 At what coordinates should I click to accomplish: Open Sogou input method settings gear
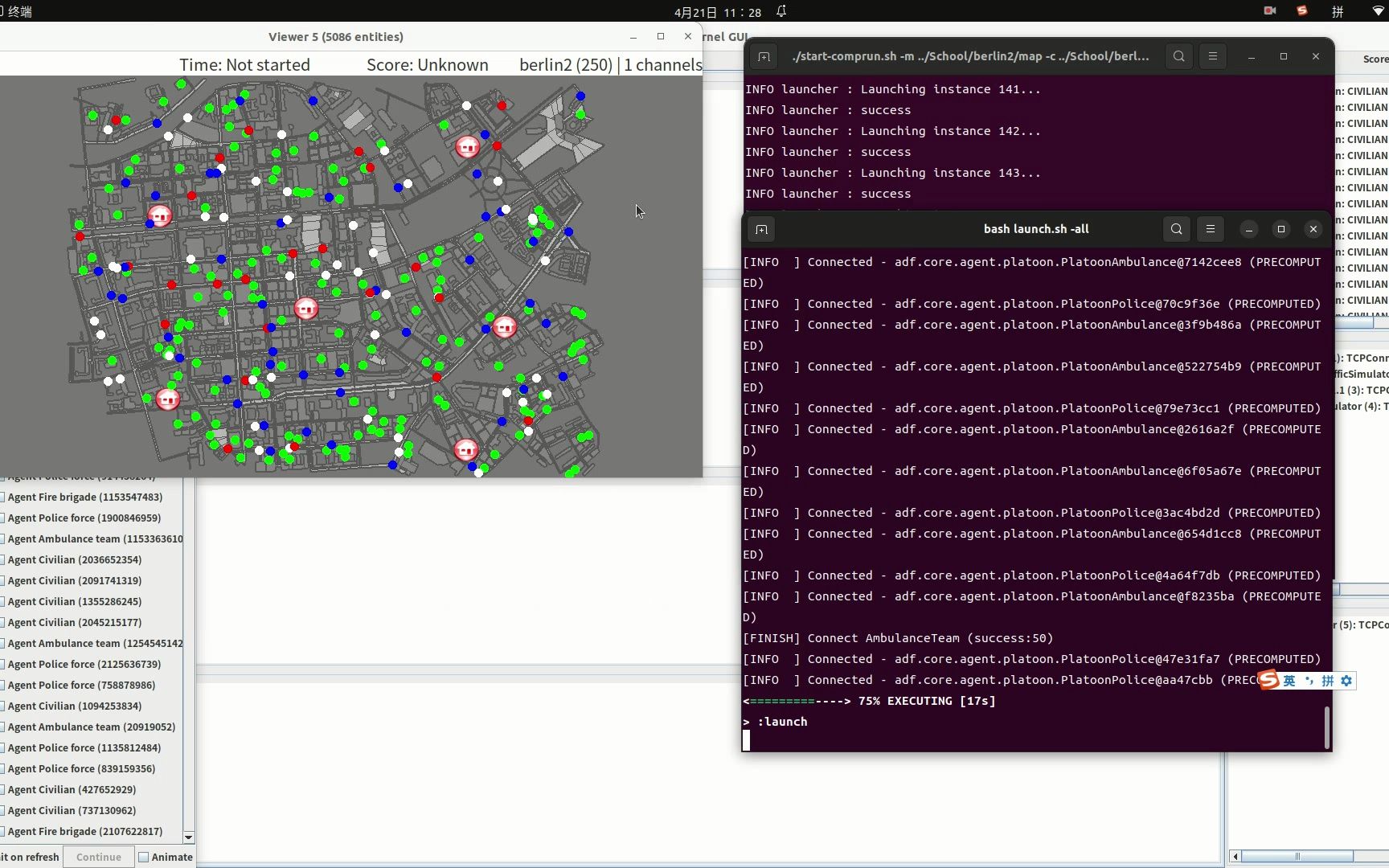tap(1346, 681)
